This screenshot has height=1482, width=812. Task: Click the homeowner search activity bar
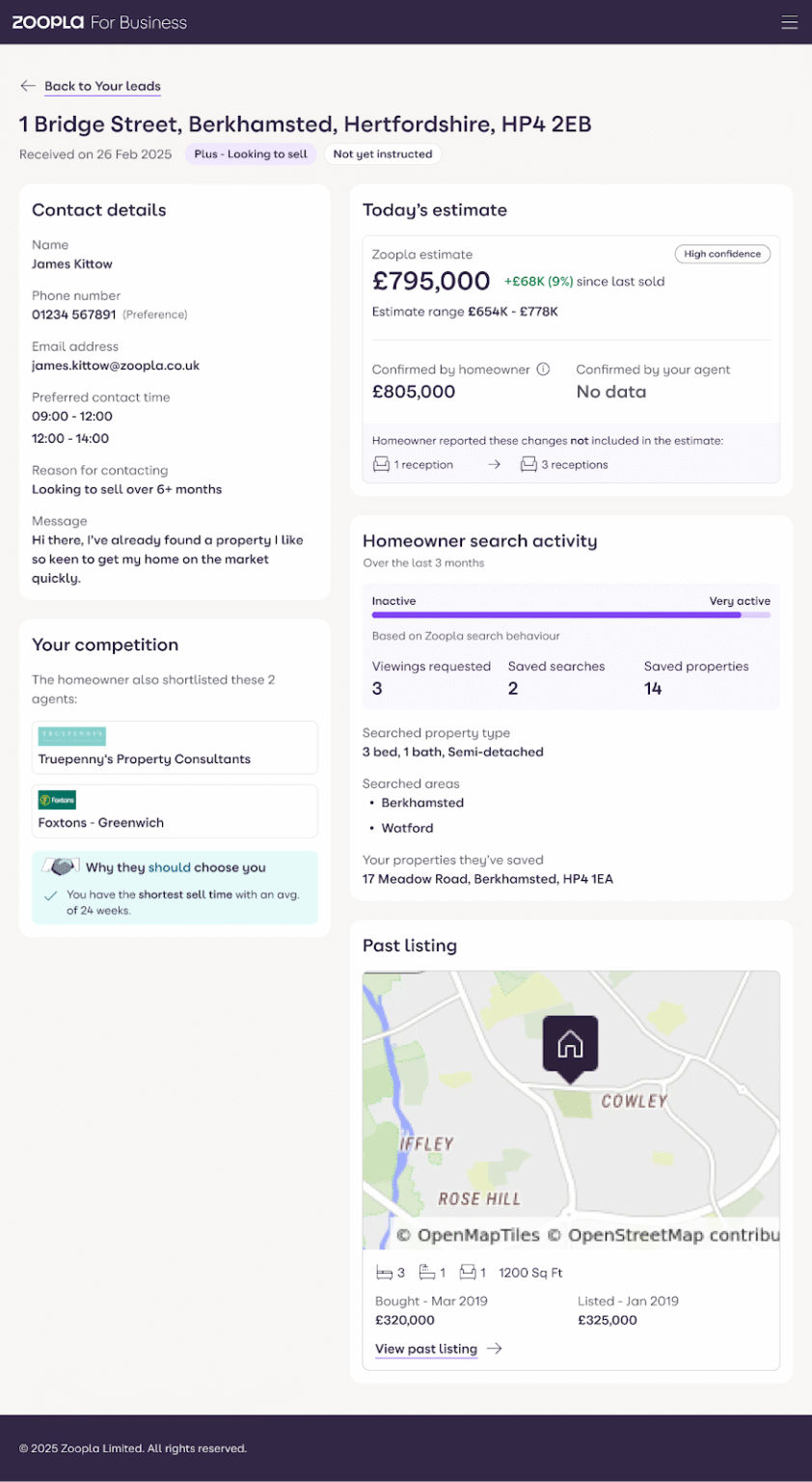point(571,614)
